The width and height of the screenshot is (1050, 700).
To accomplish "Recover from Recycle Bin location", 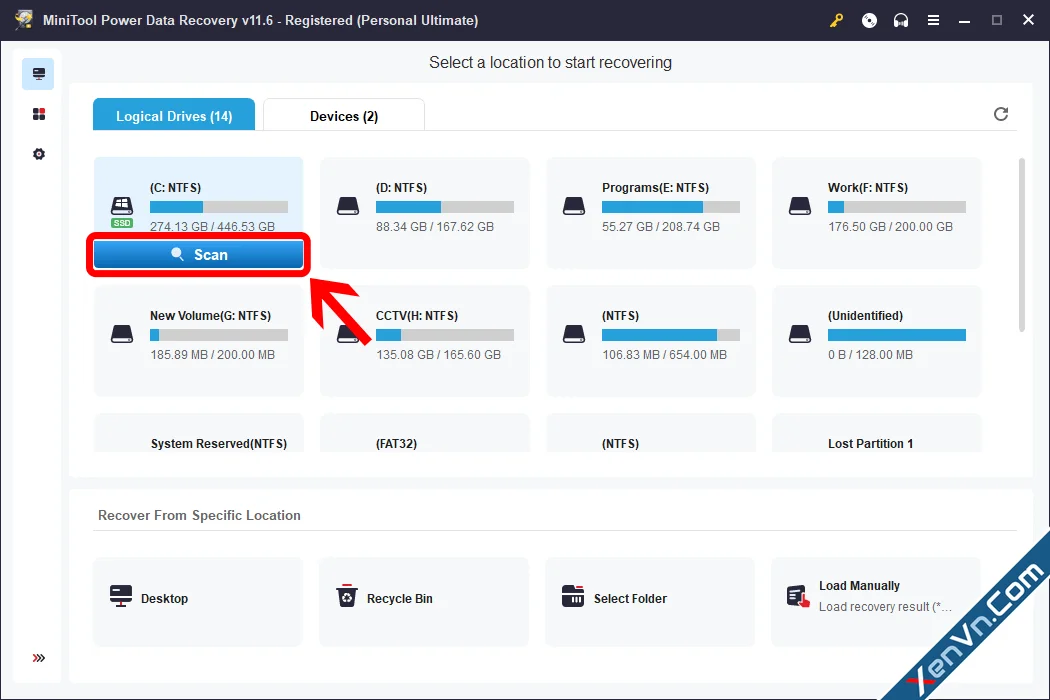I will 424,602.
